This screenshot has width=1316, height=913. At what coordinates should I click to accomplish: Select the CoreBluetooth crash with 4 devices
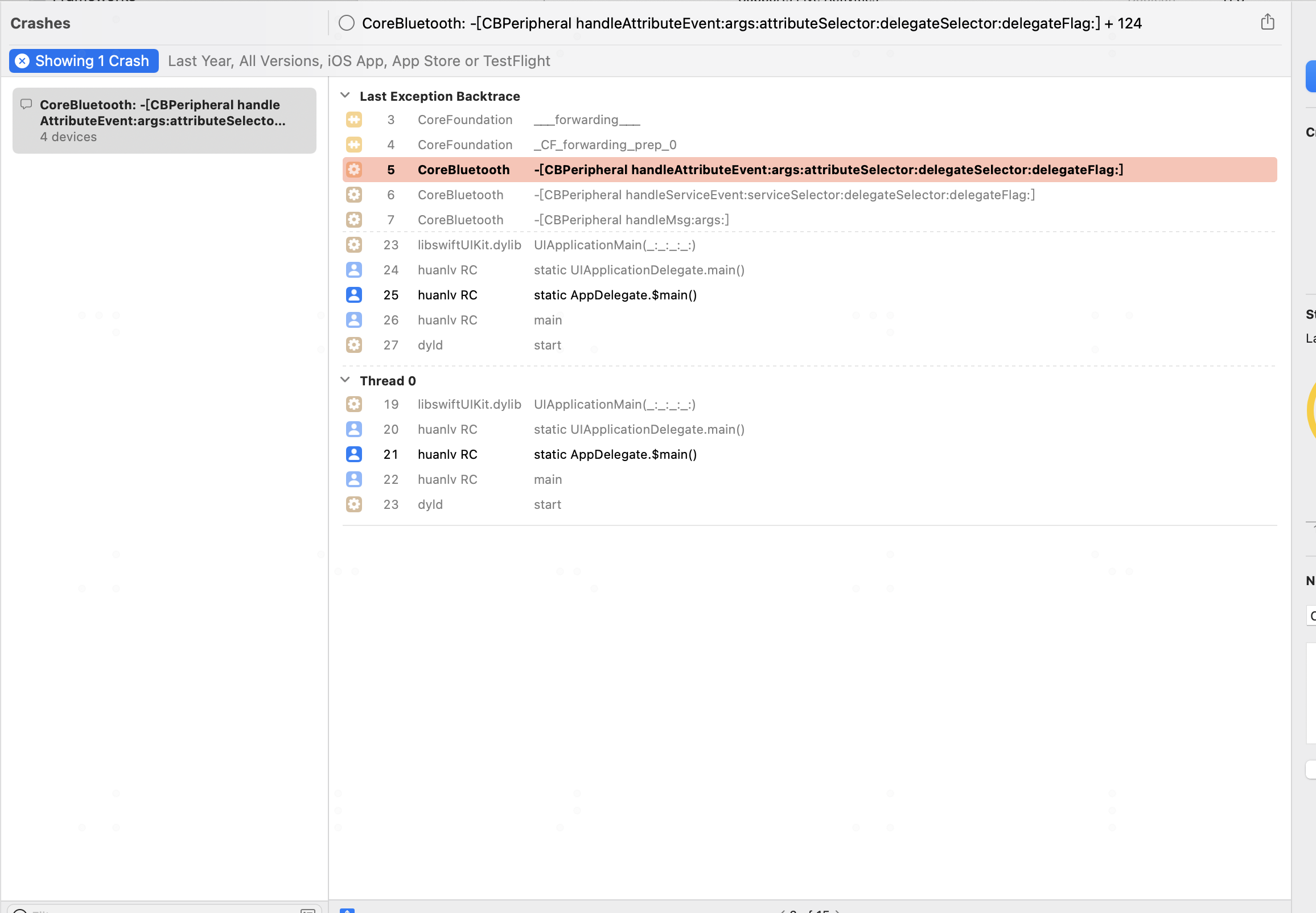point(164,121)
